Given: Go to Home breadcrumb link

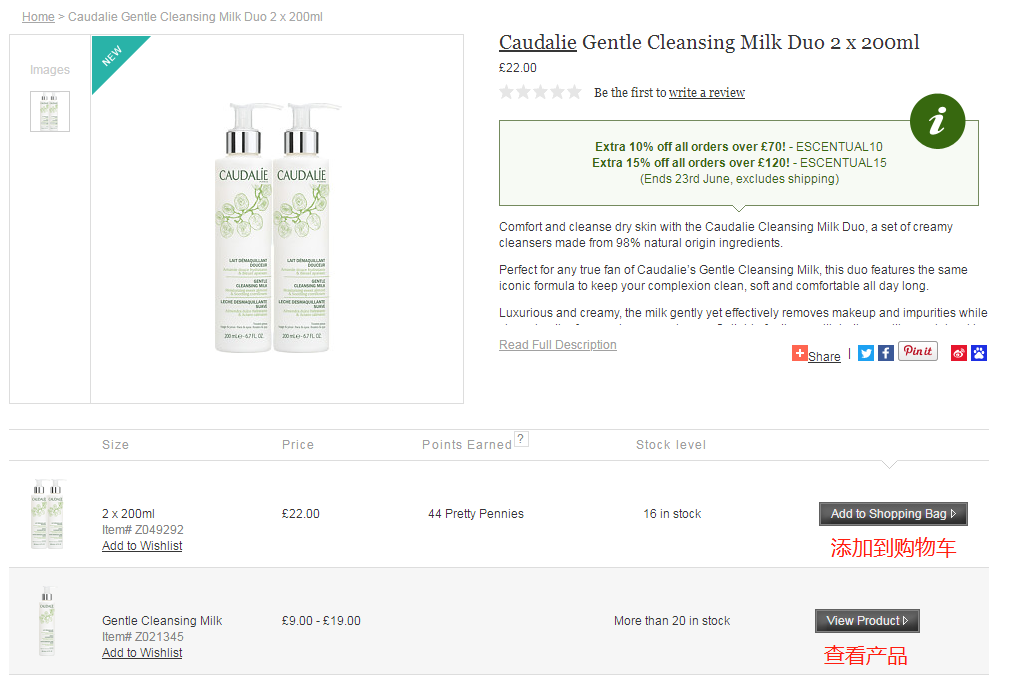Looking at the screenshot, I should 38,17.
